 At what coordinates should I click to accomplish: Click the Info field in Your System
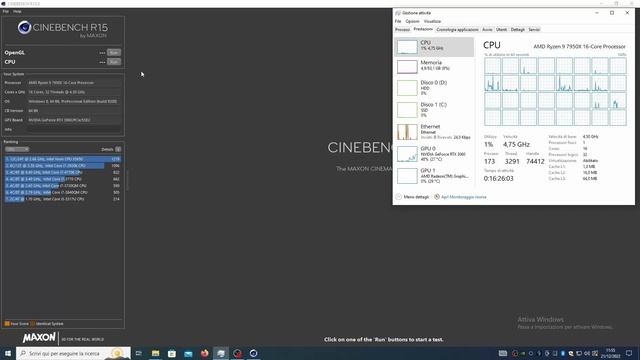74,129
